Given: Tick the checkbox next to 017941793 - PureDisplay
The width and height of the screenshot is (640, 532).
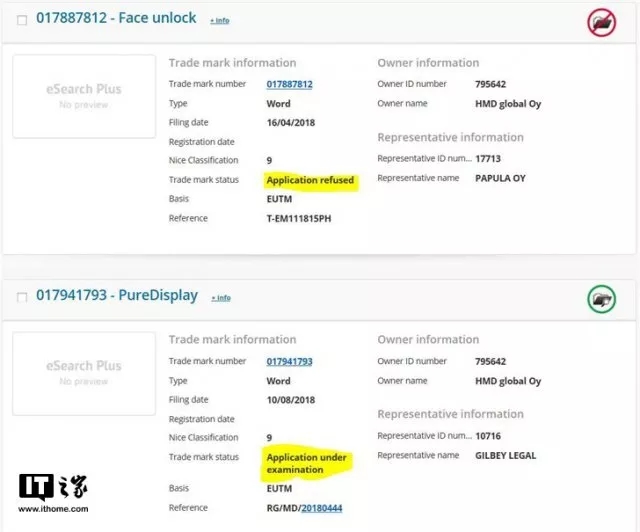Looking at the screenshot, I should pyautogui.click(x=22, y=297).
